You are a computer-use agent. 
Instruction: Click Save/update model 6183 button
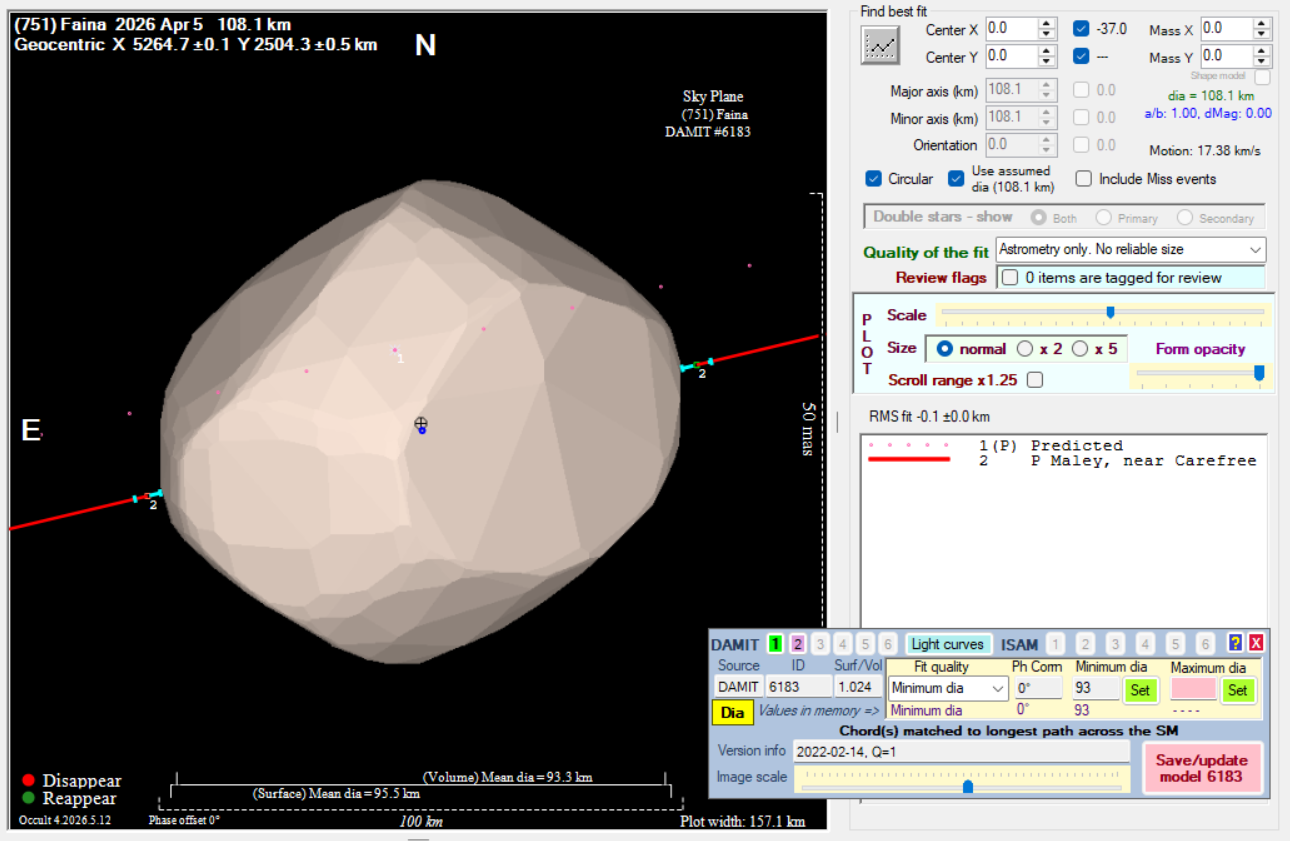[x=1203, y=768]
